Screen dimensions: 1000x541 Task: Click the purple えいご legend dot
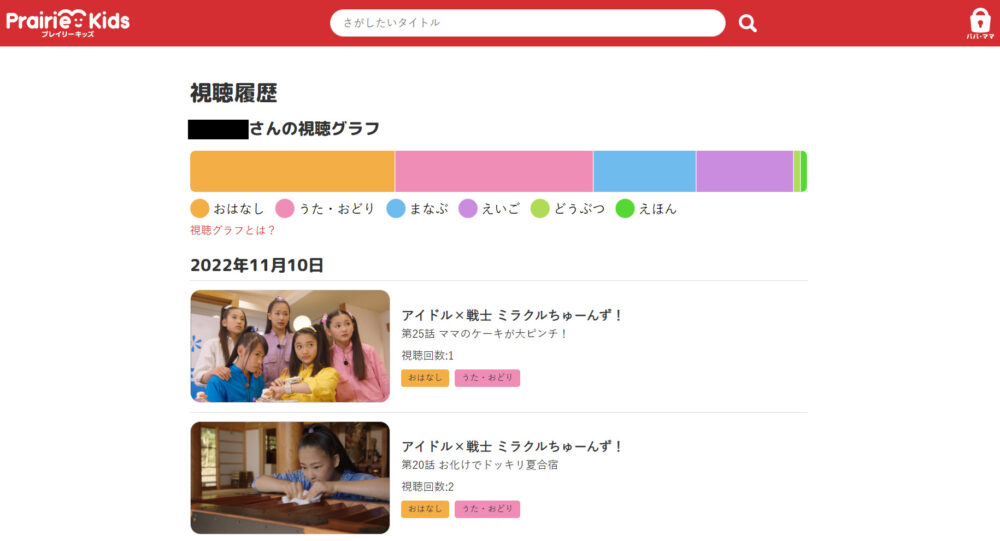tap(468, 209)
